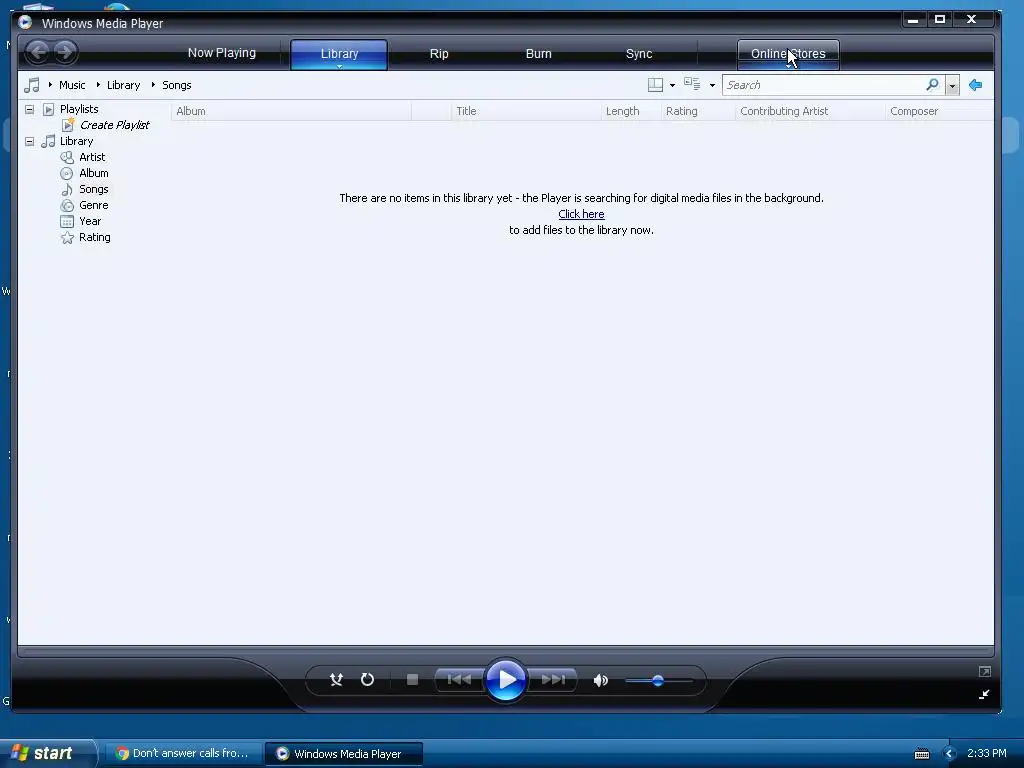The width and height of the screenshot is (1024, 768).
Task: Open the Rip tab
Action: (x=439, y=54)
